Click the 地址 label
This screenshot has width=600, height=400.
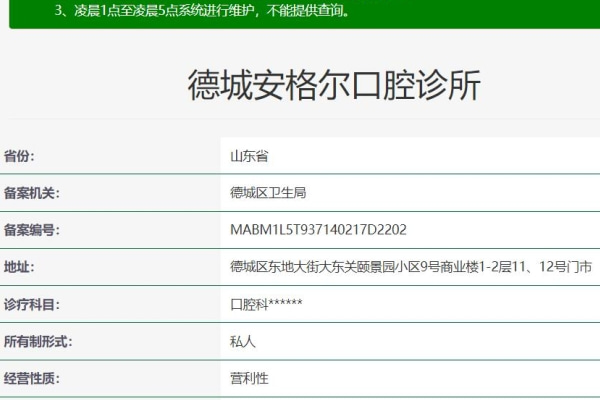pyautogui.click(x=19, y=267)
